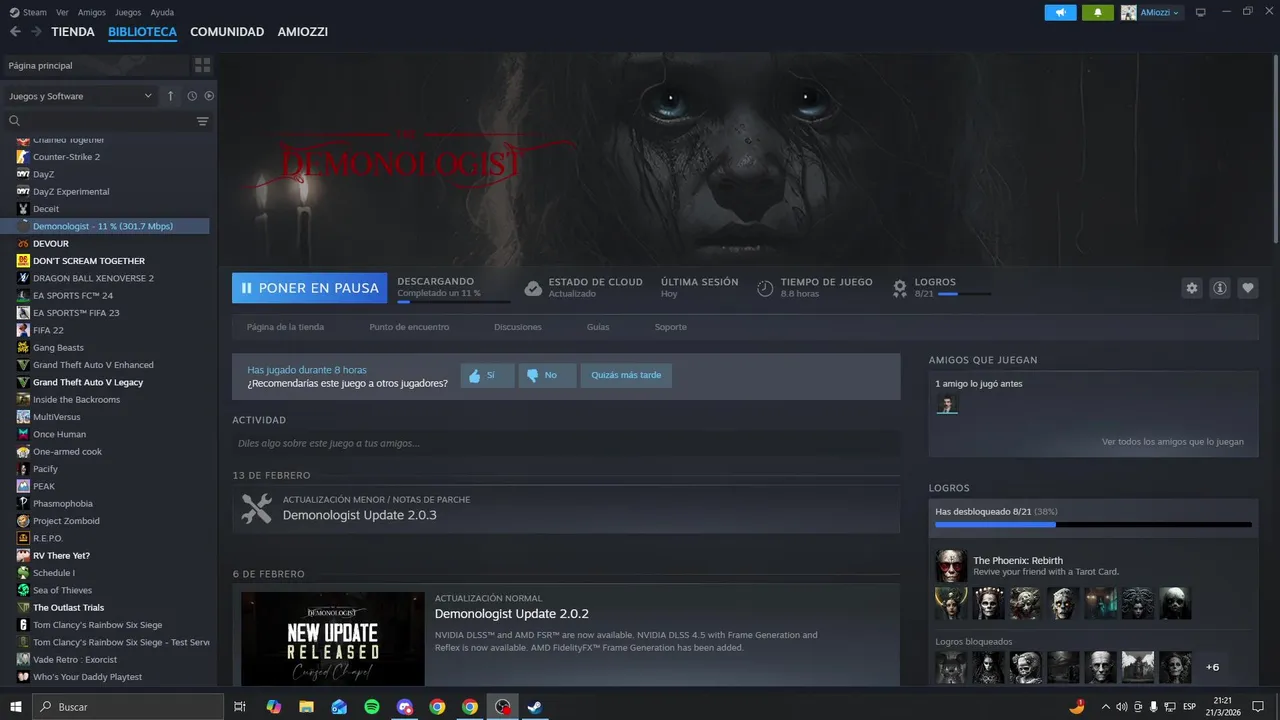
Task: Open the Juegos menu
Action: tap(128, 12)
